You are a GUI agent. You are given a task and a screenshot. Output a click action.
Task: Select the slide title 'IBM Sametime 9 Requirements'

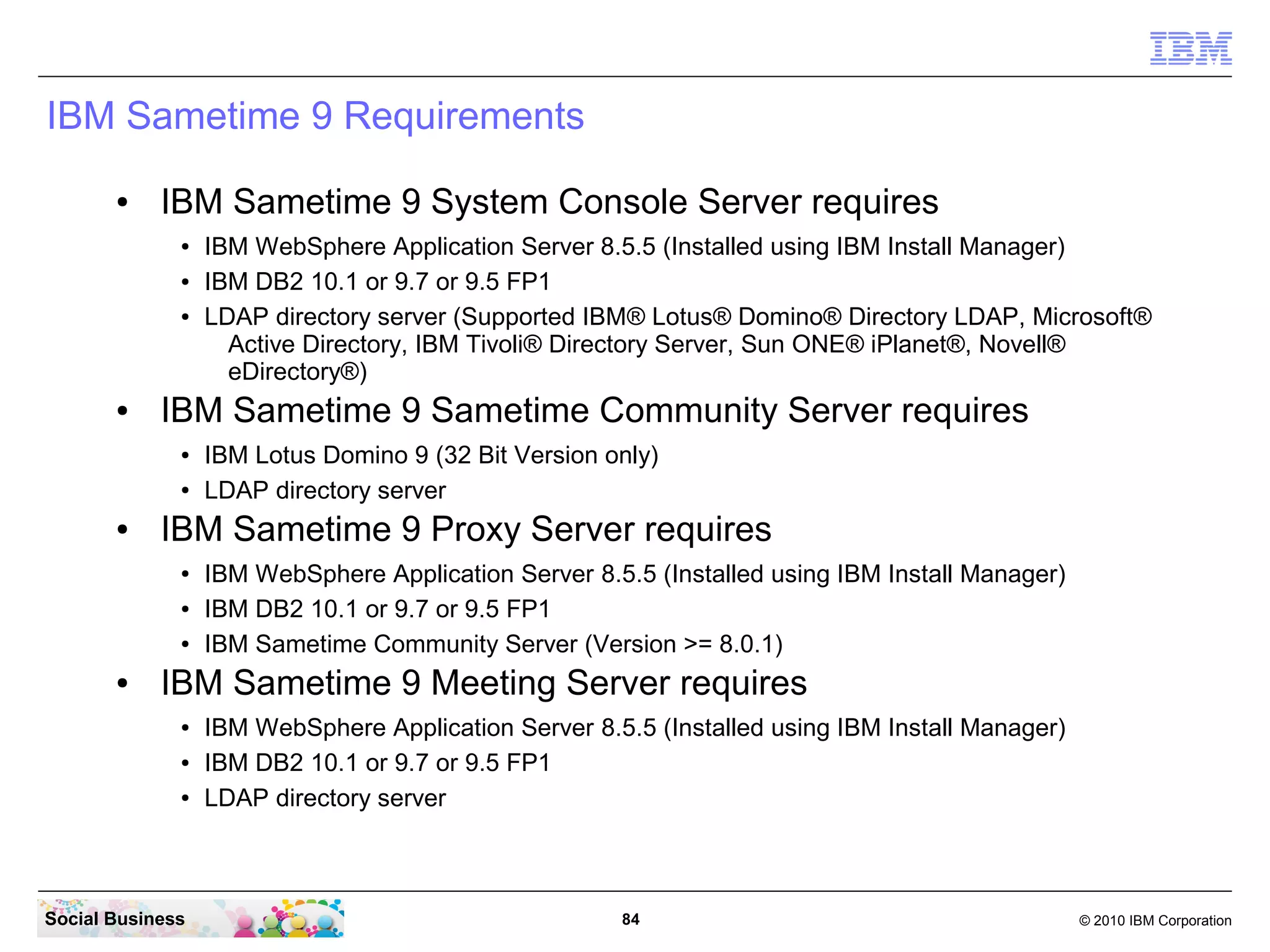pos(316,116)
